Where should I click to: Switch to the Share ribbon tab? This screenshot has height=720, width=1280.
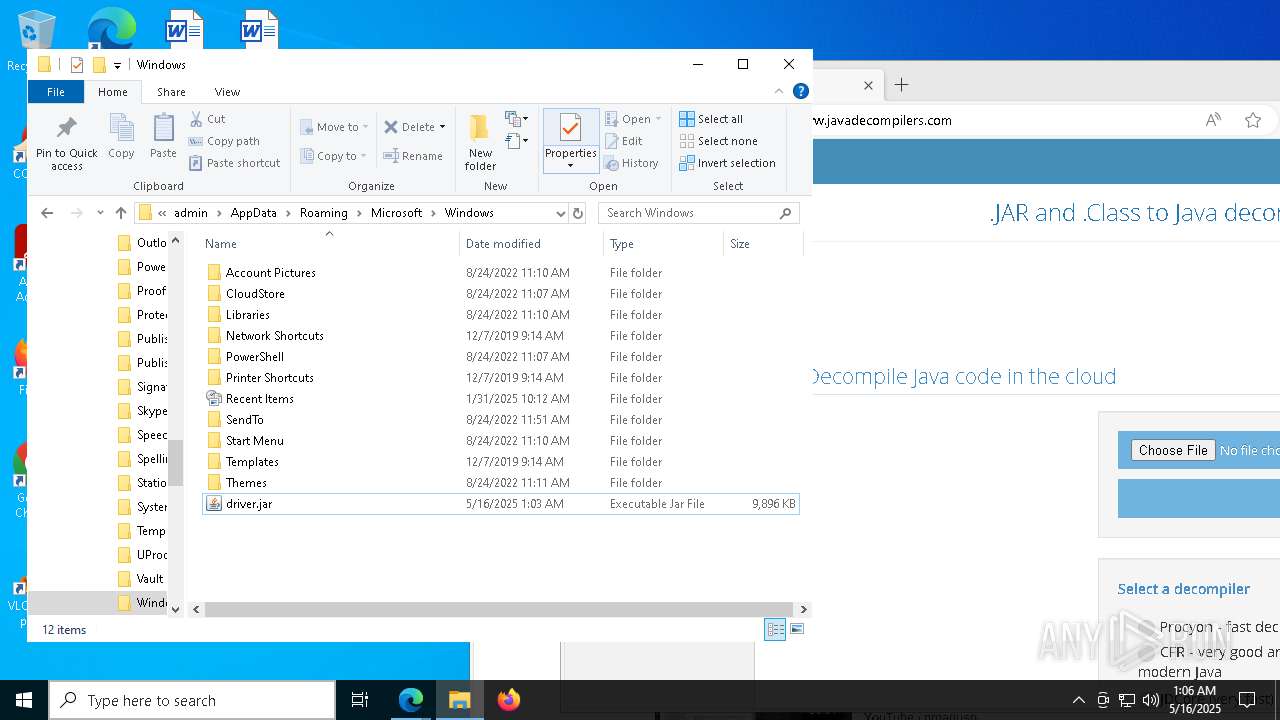[171, 92]
